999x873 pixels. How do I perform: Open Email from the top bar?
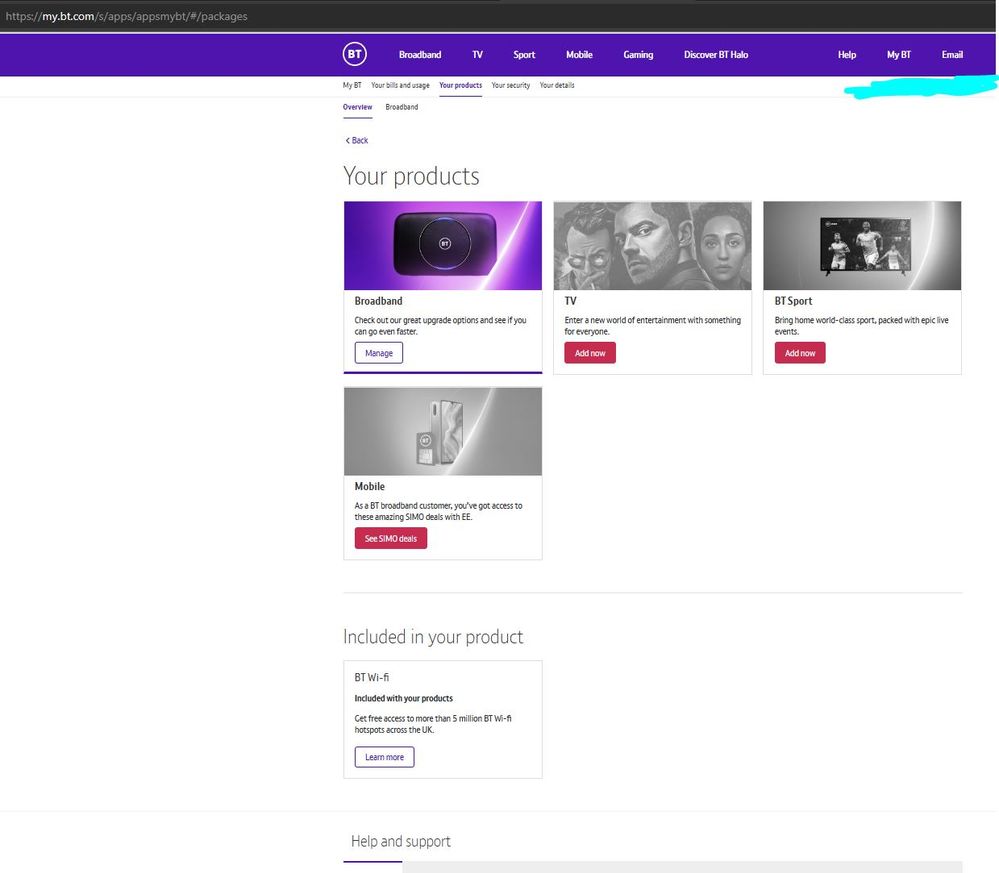952,55
